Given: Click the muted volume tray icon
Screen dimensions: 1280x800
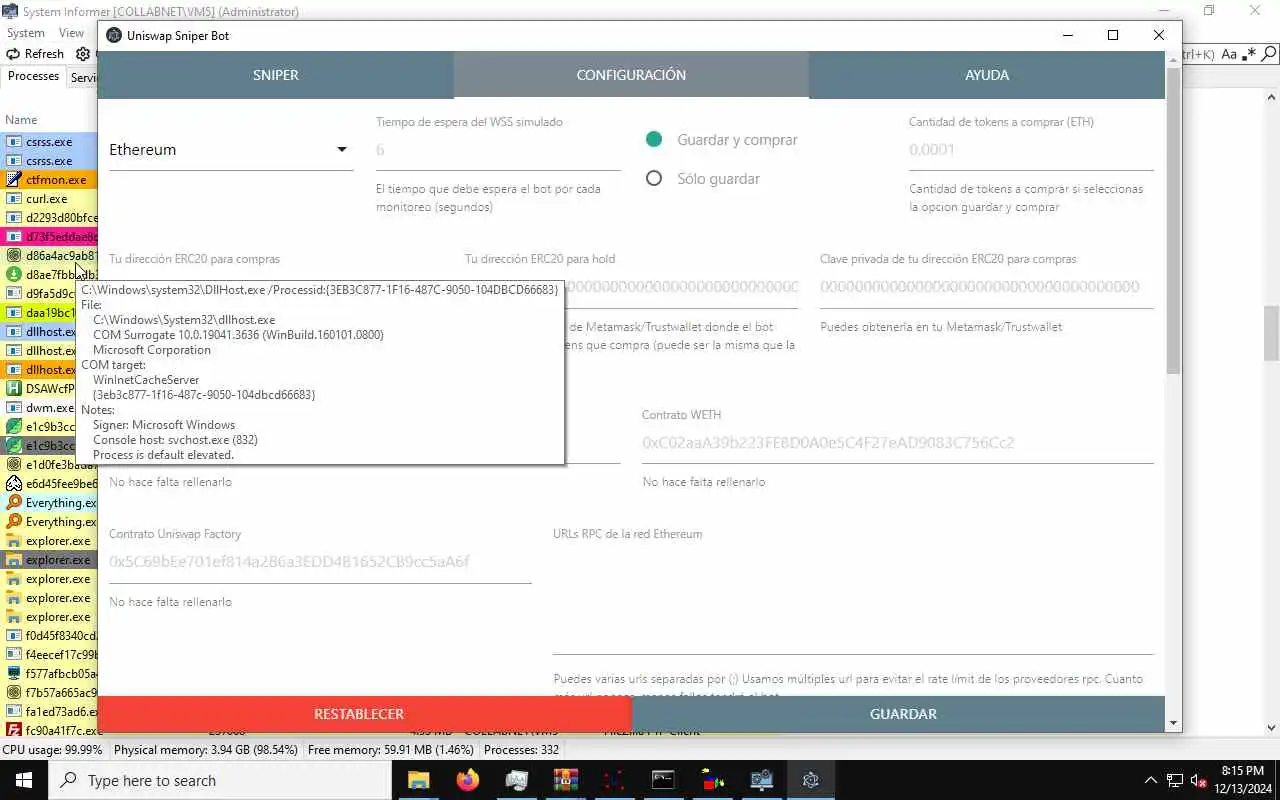Looking at the screenshot, I should (x=1199, y=780).
